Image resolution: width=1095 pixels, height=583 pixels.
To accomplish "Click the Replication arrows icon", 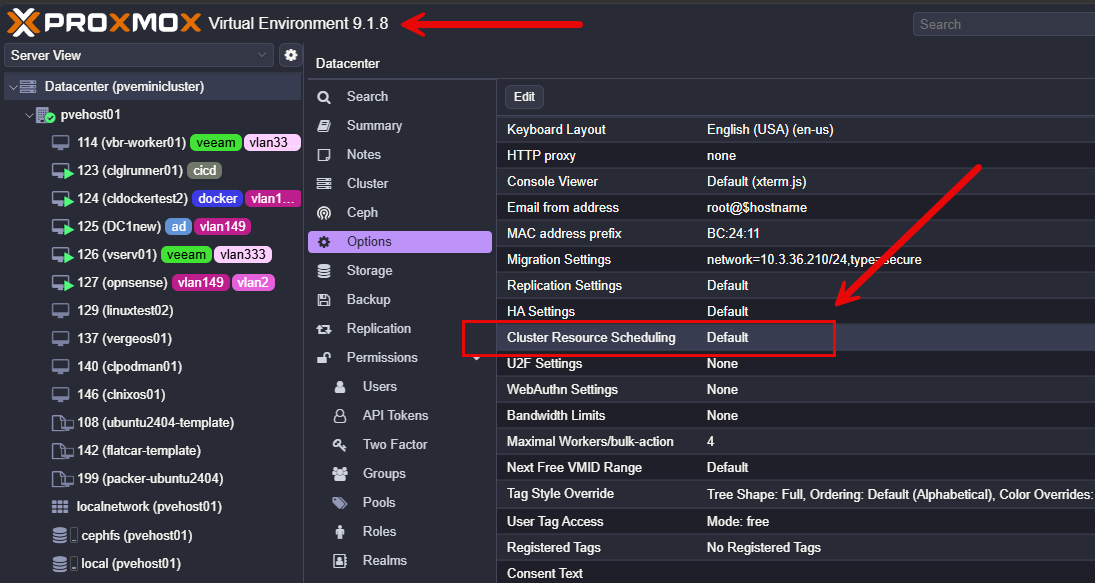I will pyautogui.click(x=324, y=329).
